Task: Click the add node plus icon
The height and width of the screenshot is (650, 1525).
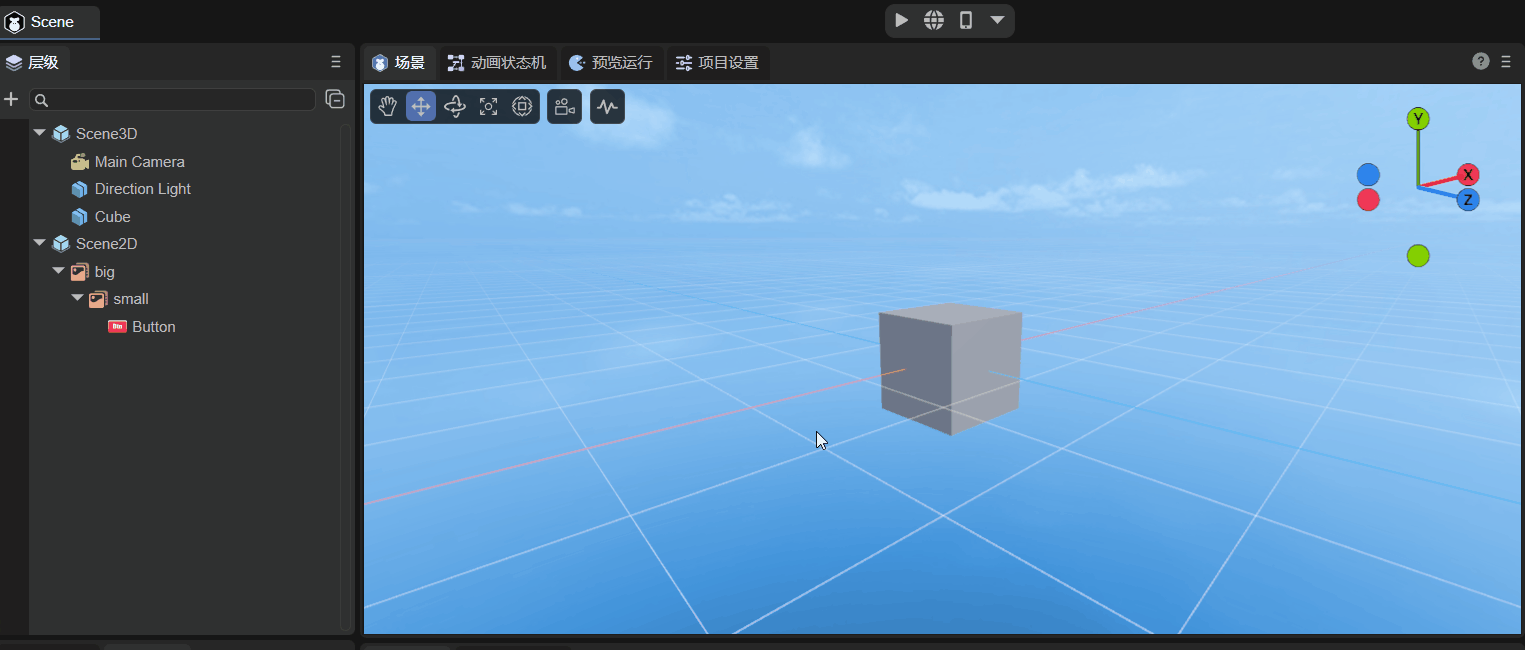Action: tap(12, 99)
